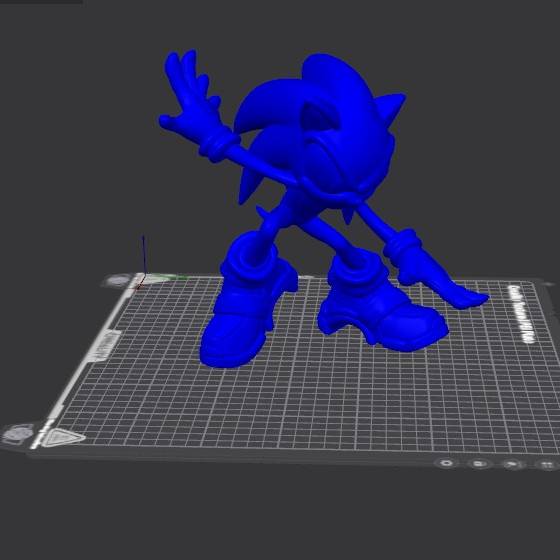This screenshot has width=560, height=560.
Task: Click the fourth round plate icon with grid symbol
Action: pyautogui.click(x=547, y=465)
